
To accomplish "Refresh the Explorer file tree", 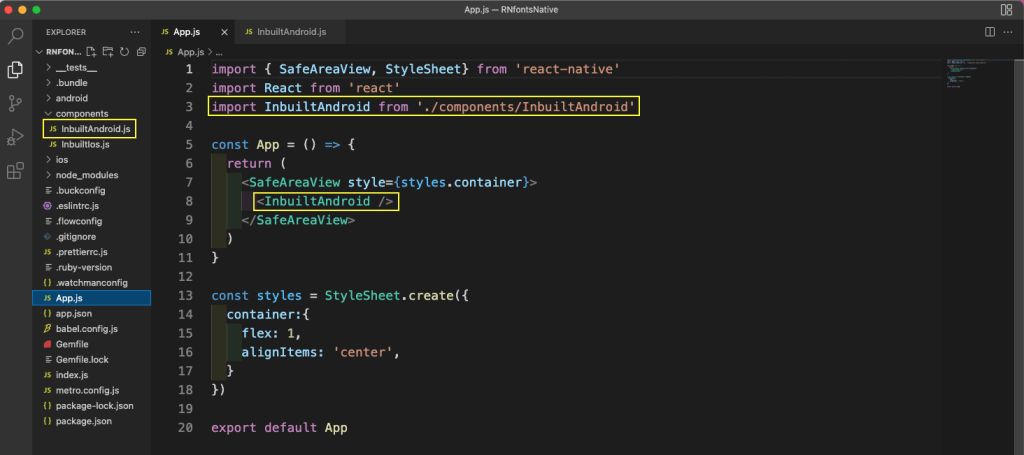I will point(124,51).
